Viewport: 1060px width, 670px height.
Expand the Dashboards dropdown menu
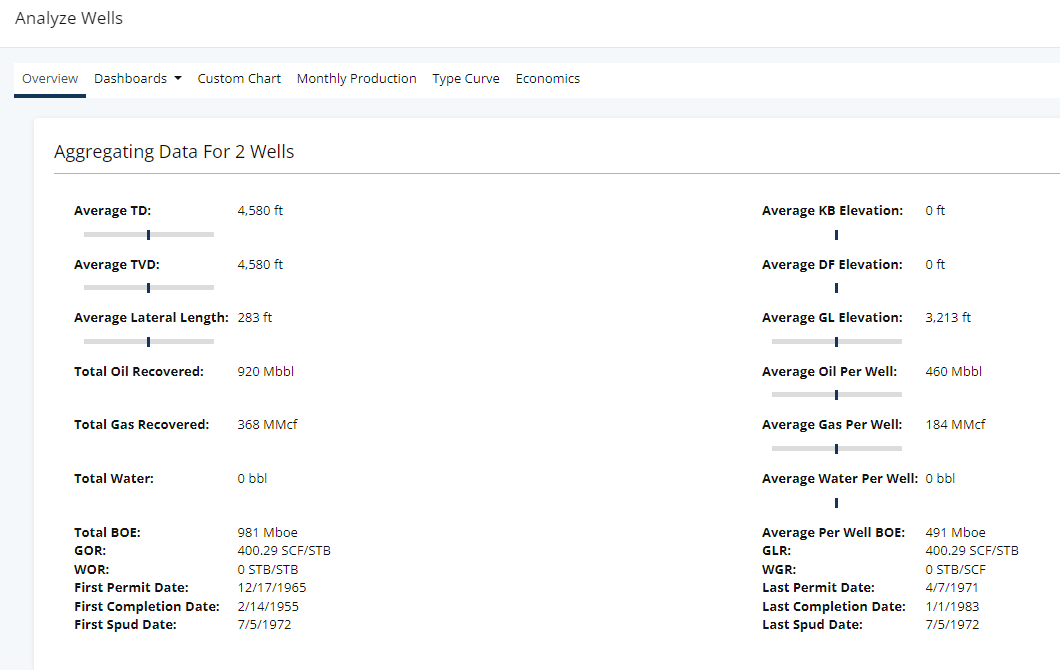(x=138, y=78)
